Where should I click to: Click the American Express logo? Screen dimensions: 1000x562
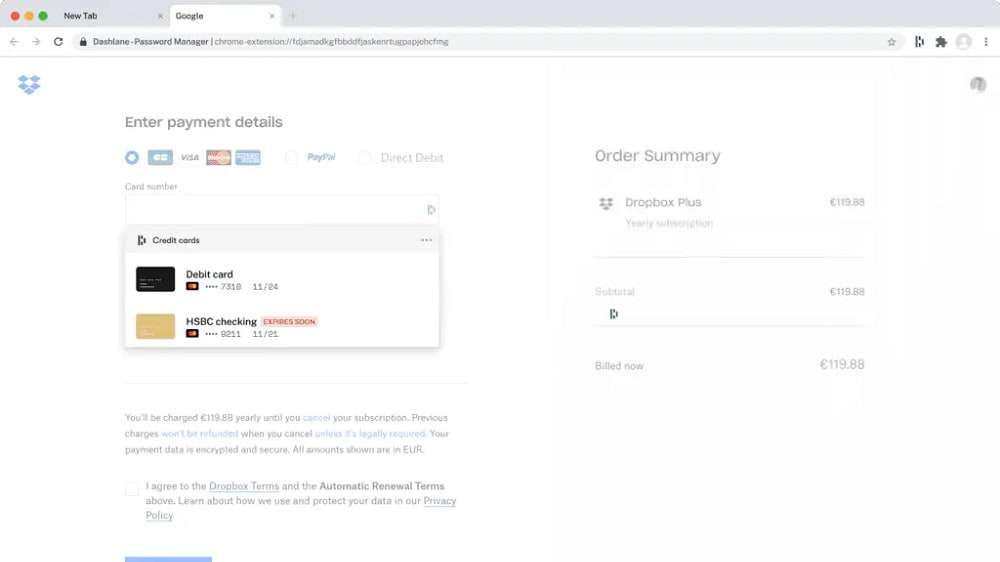[247, 158]
